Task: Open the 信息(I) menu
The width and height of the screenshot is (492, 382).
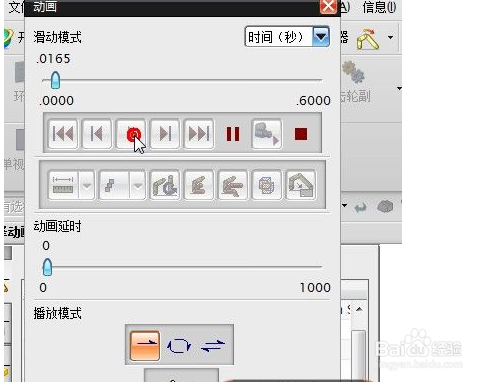Action: tap(379, 7)
